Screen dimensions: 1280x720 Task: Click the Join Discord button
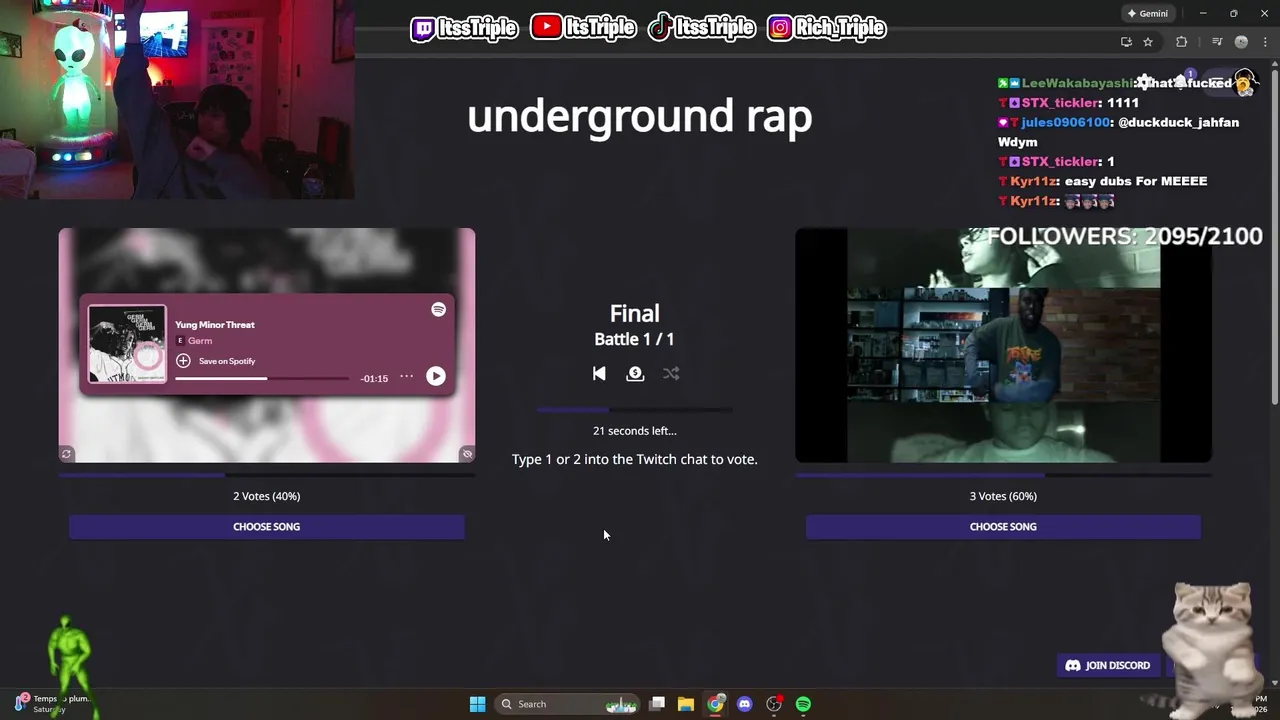pos(1108,665)
